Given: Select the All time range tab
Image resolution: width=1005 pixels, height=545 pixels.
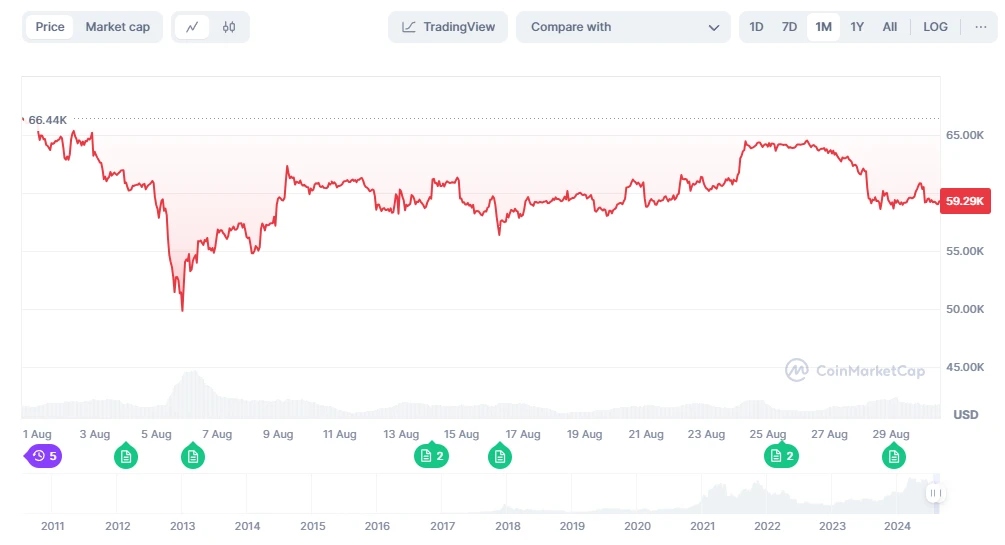Looking at the screenshot, I should [x=890, y=27].
